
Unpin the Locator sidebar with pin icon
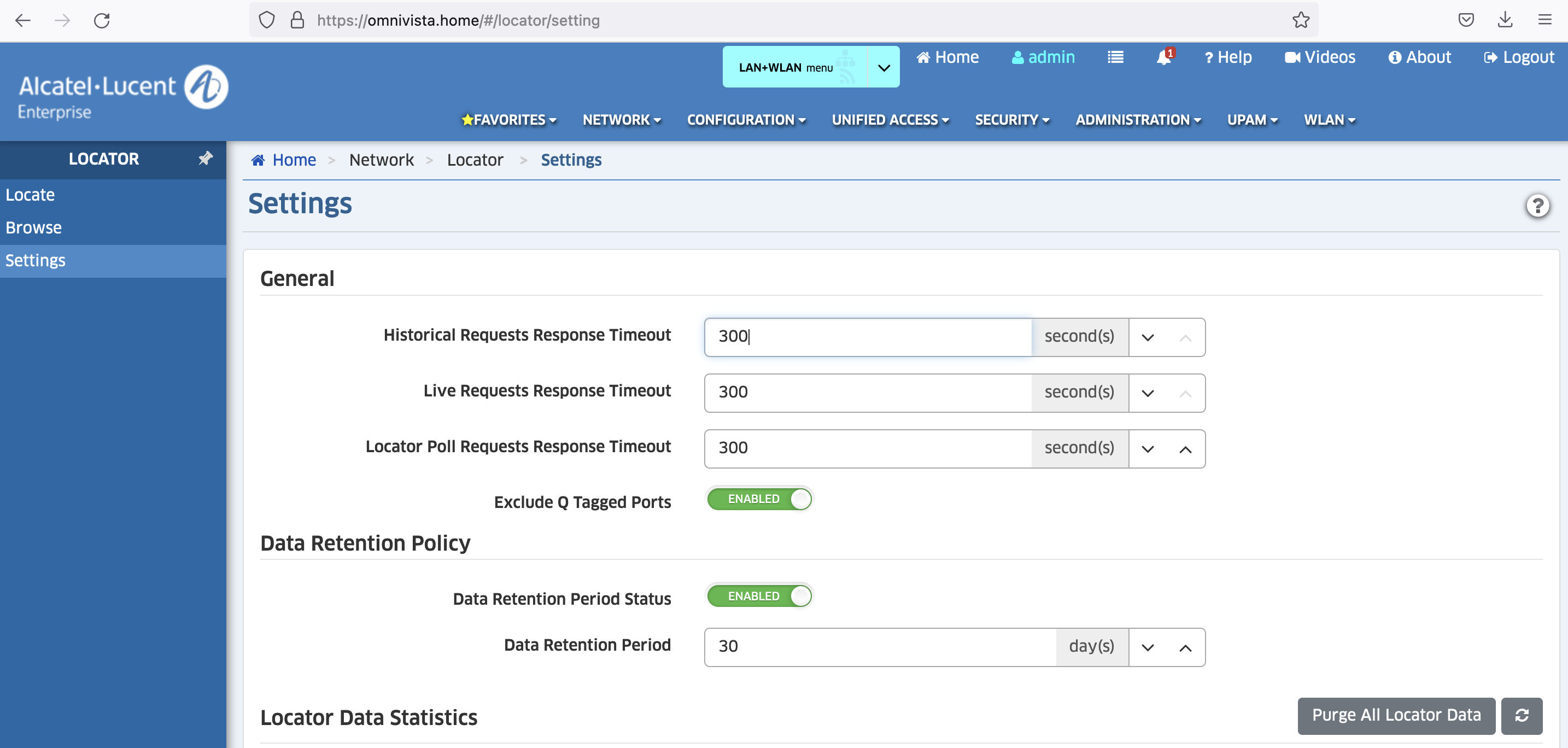(205, 158)
